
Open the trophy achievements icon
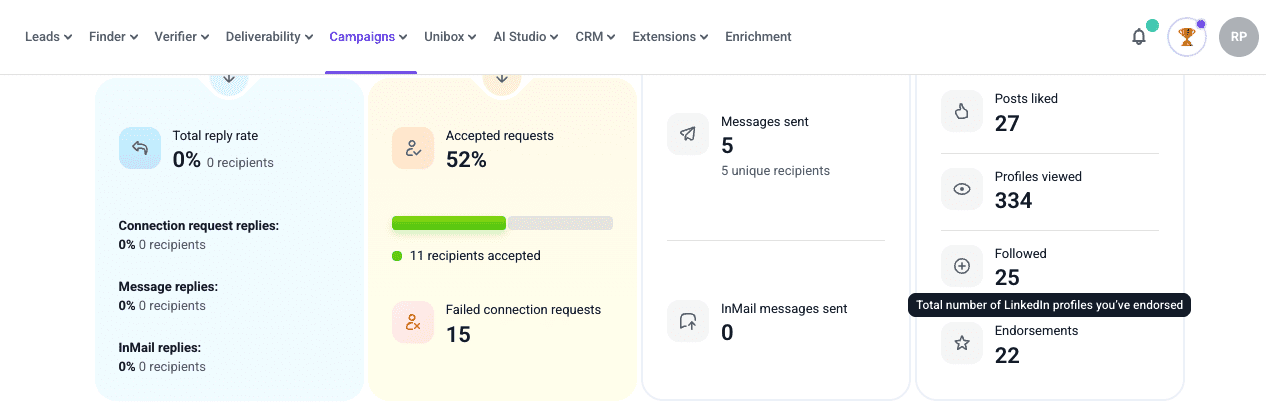coord(1187,37)
